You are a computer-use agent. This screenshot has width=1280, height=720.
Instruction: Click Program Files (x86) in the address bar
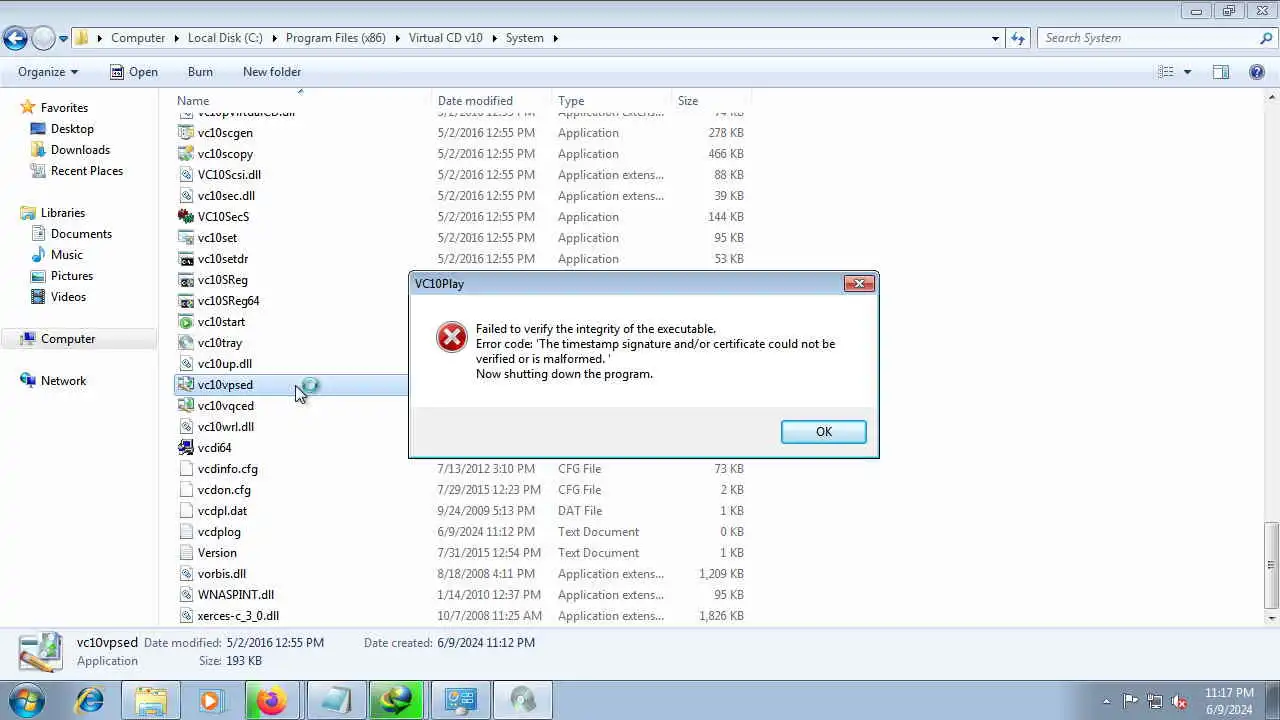335,38
